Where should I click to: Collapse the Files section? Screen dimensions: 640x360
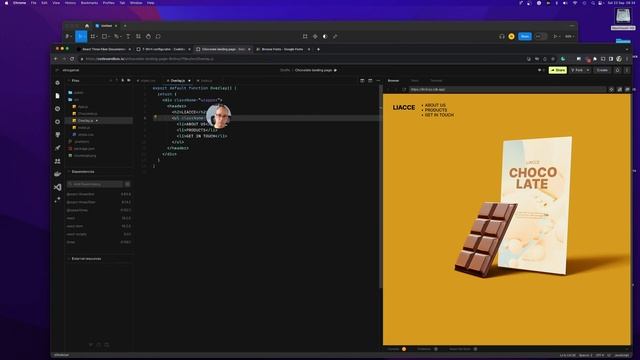click(x=69, y=81)
